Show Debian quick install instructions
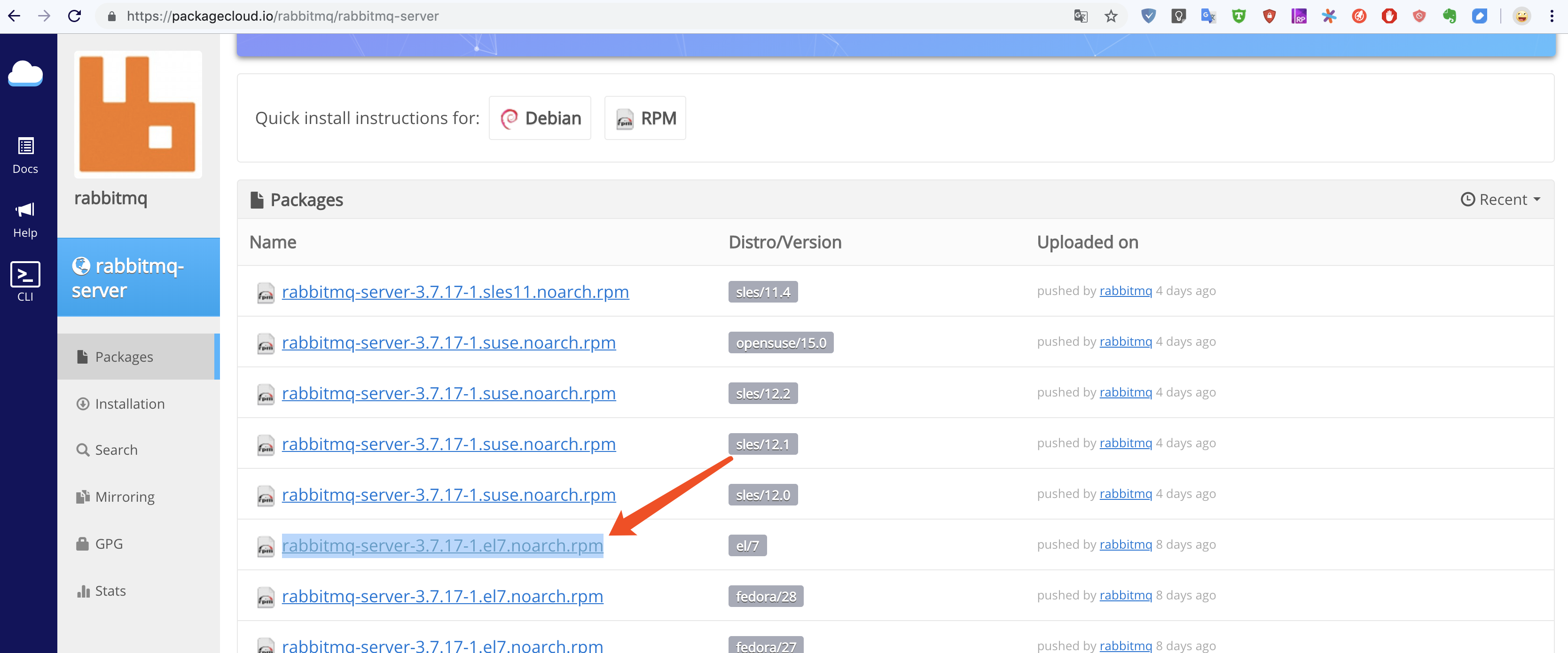The image size is (1568, 653). pyautogui.click(x=540, y=118)
